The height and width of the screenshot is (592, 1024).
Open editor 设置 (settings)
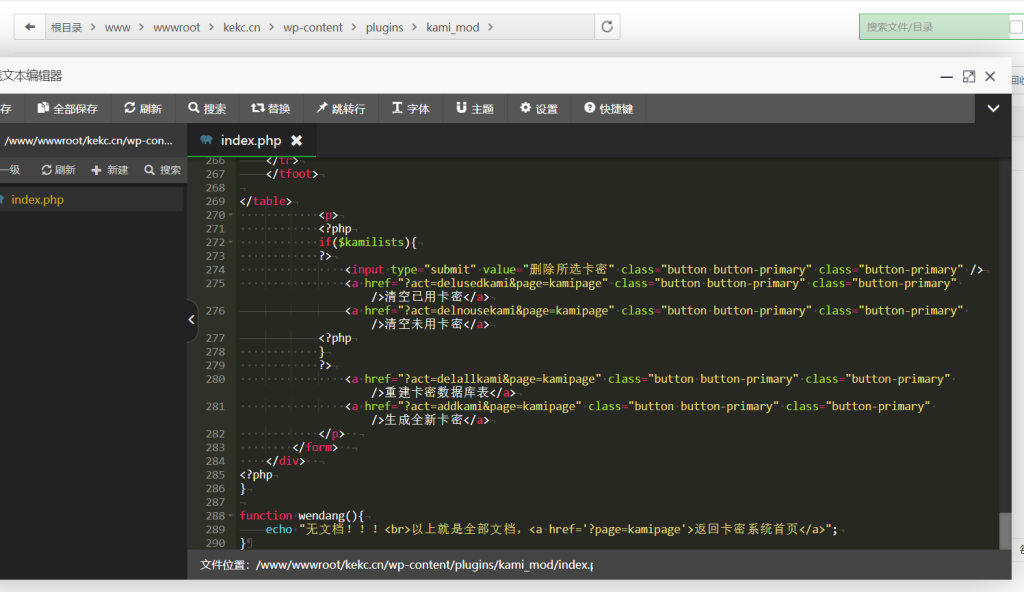539,108
